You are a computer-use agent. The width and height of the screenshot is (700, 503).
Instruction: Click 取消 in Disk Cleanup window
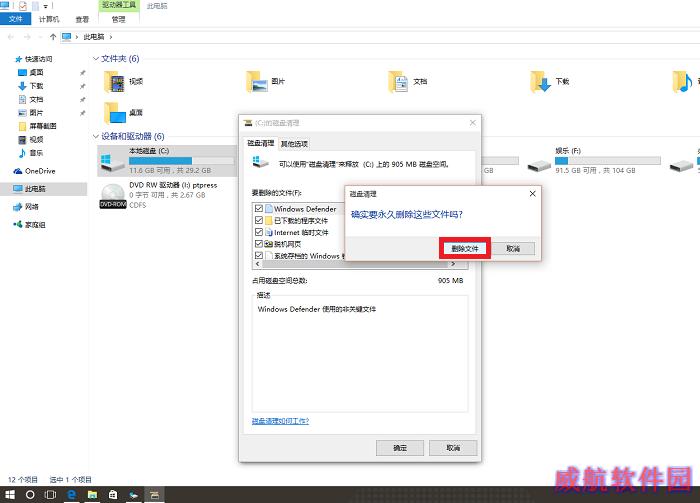[x=453, y=448]
